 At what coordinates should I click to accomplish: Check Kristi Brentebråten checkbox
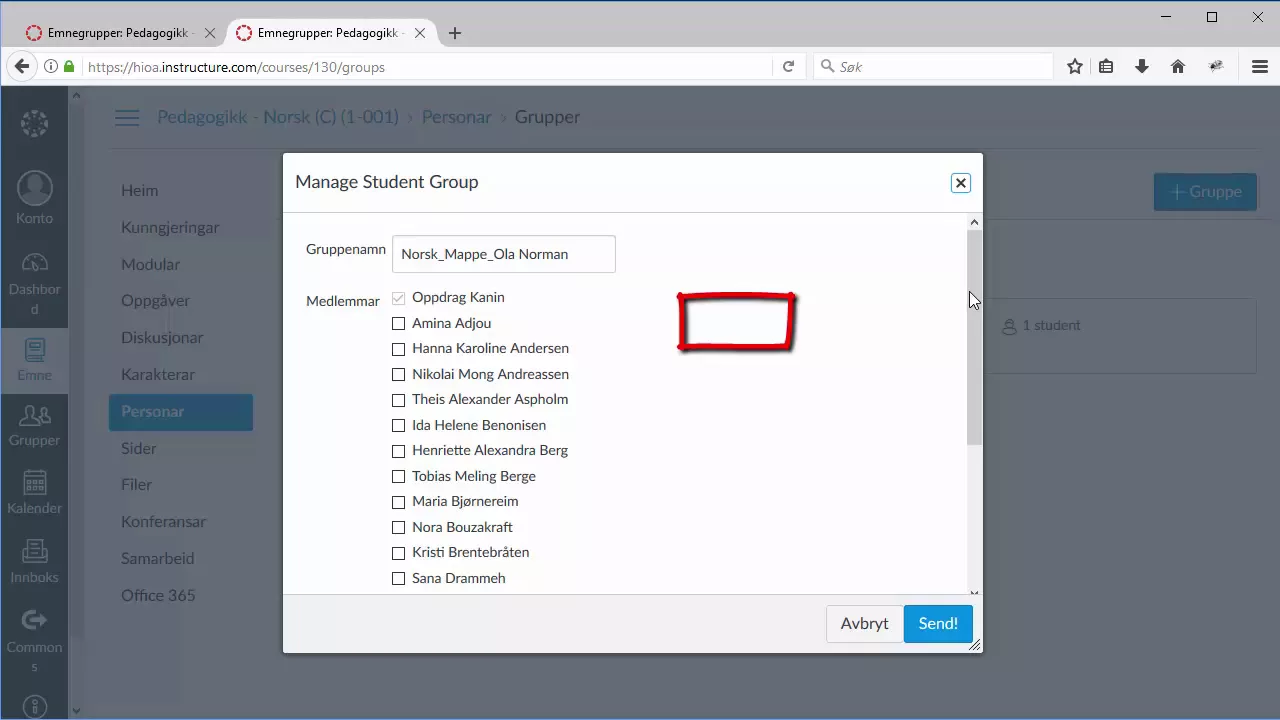click(398, 553)
